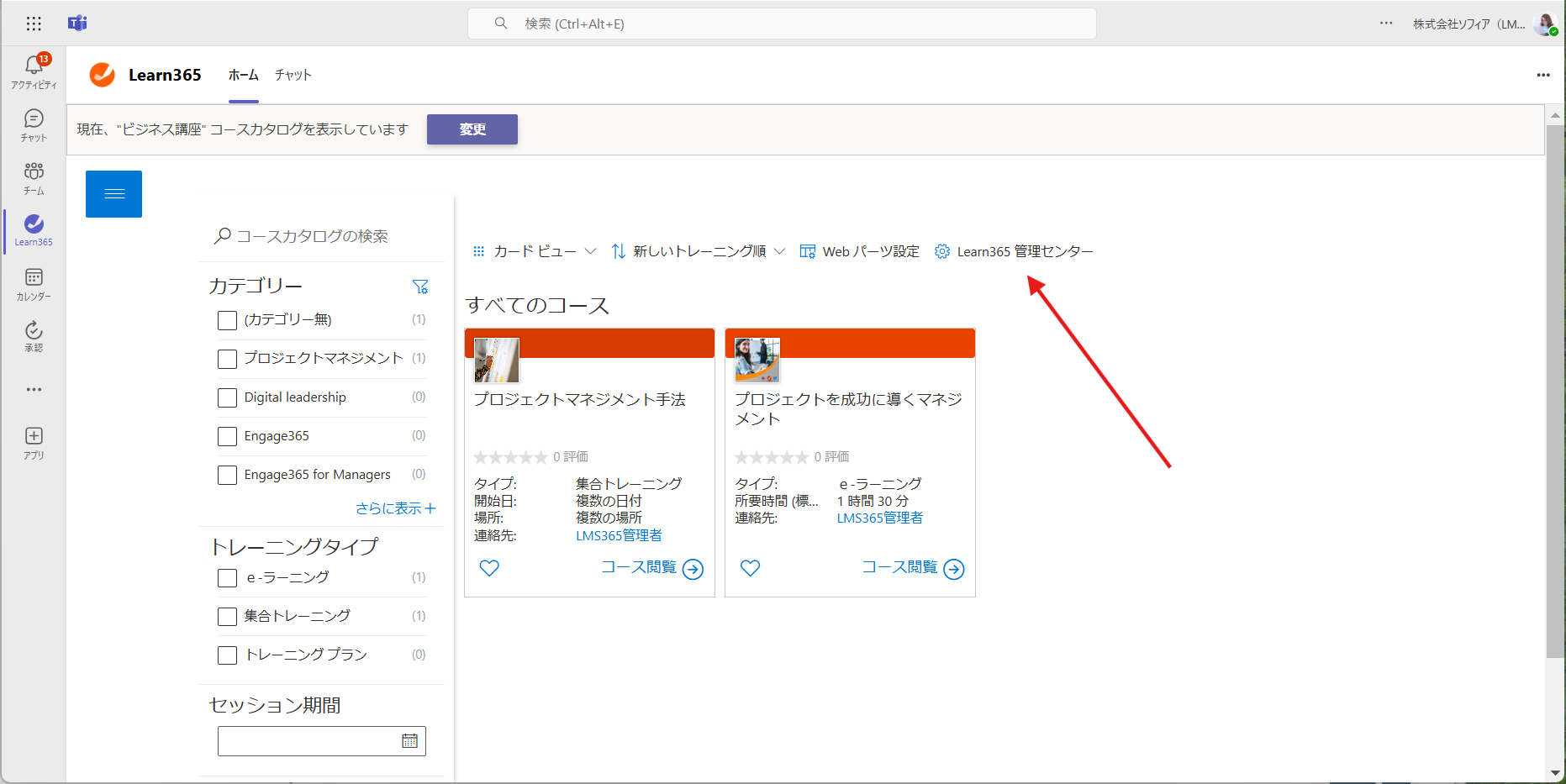
Task: Favorite the プロジェクトを成功に導くマネジメント course heart
Action: tap(751, 568)
